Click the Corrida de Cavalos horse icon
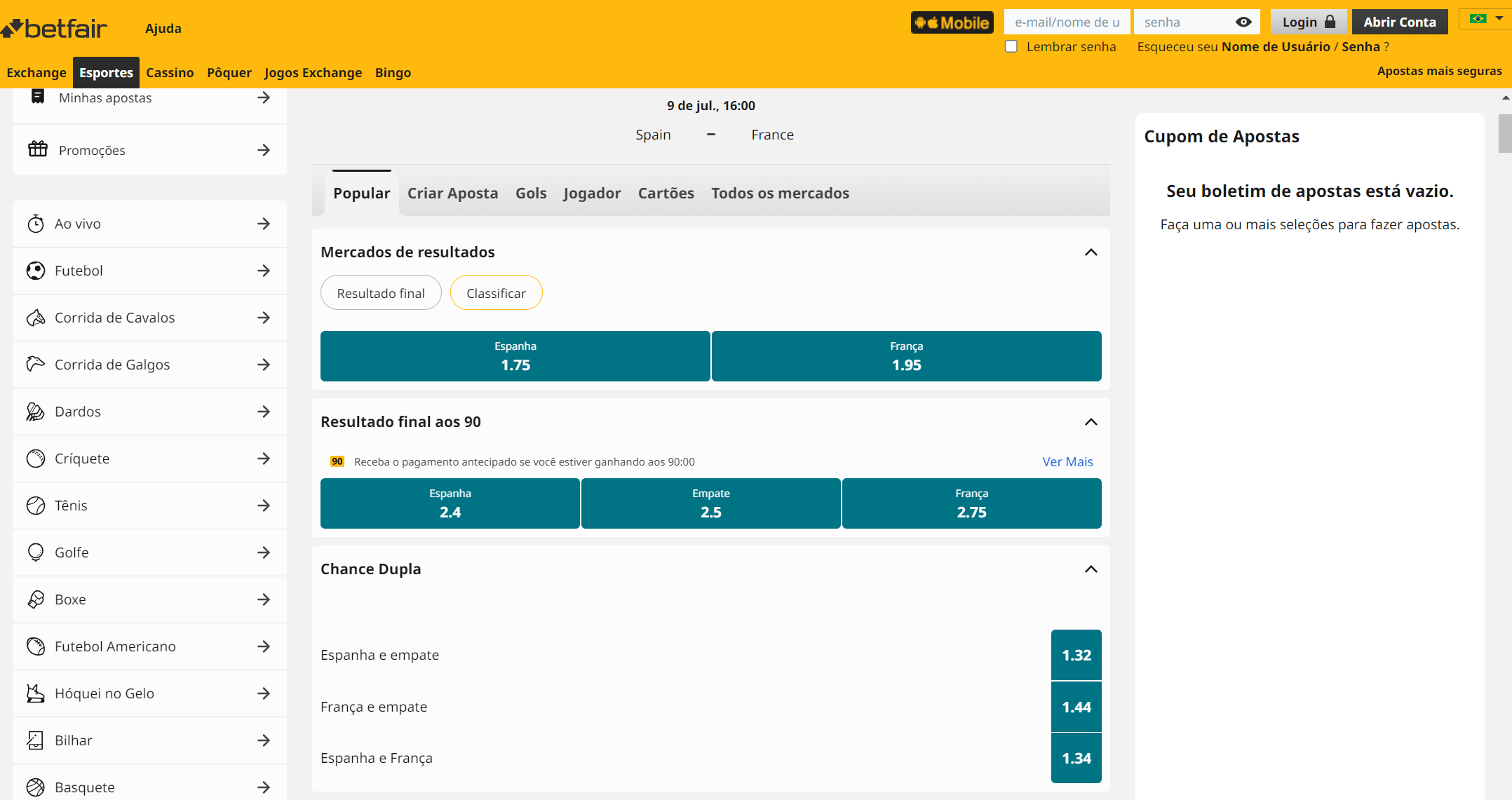 (36, 318)
